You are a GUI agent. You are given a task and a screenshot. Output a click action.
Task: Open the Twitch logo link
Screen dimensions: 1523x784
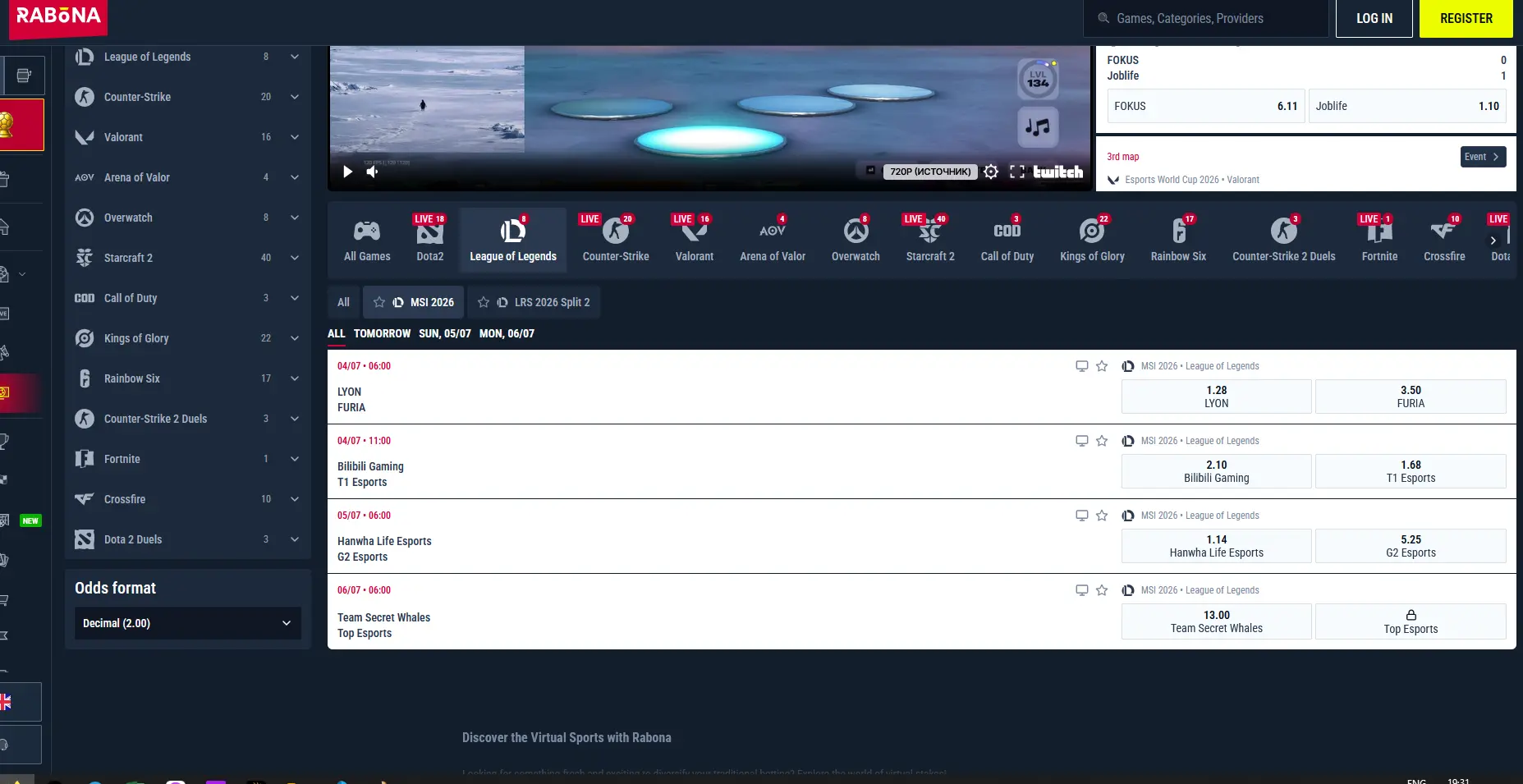1057,172
